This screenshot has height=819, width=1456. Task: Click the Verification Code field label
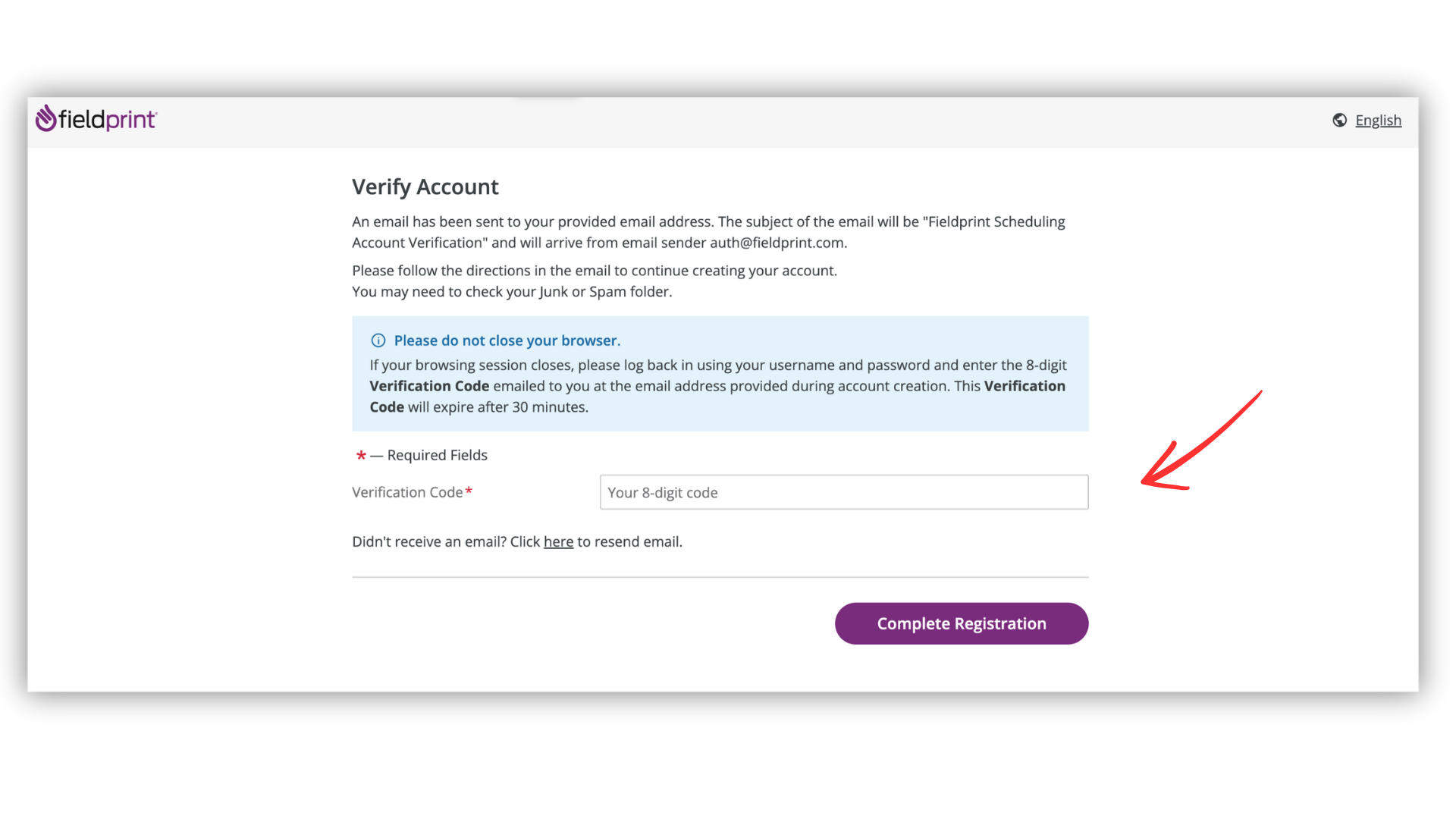(x=407, y=492)
